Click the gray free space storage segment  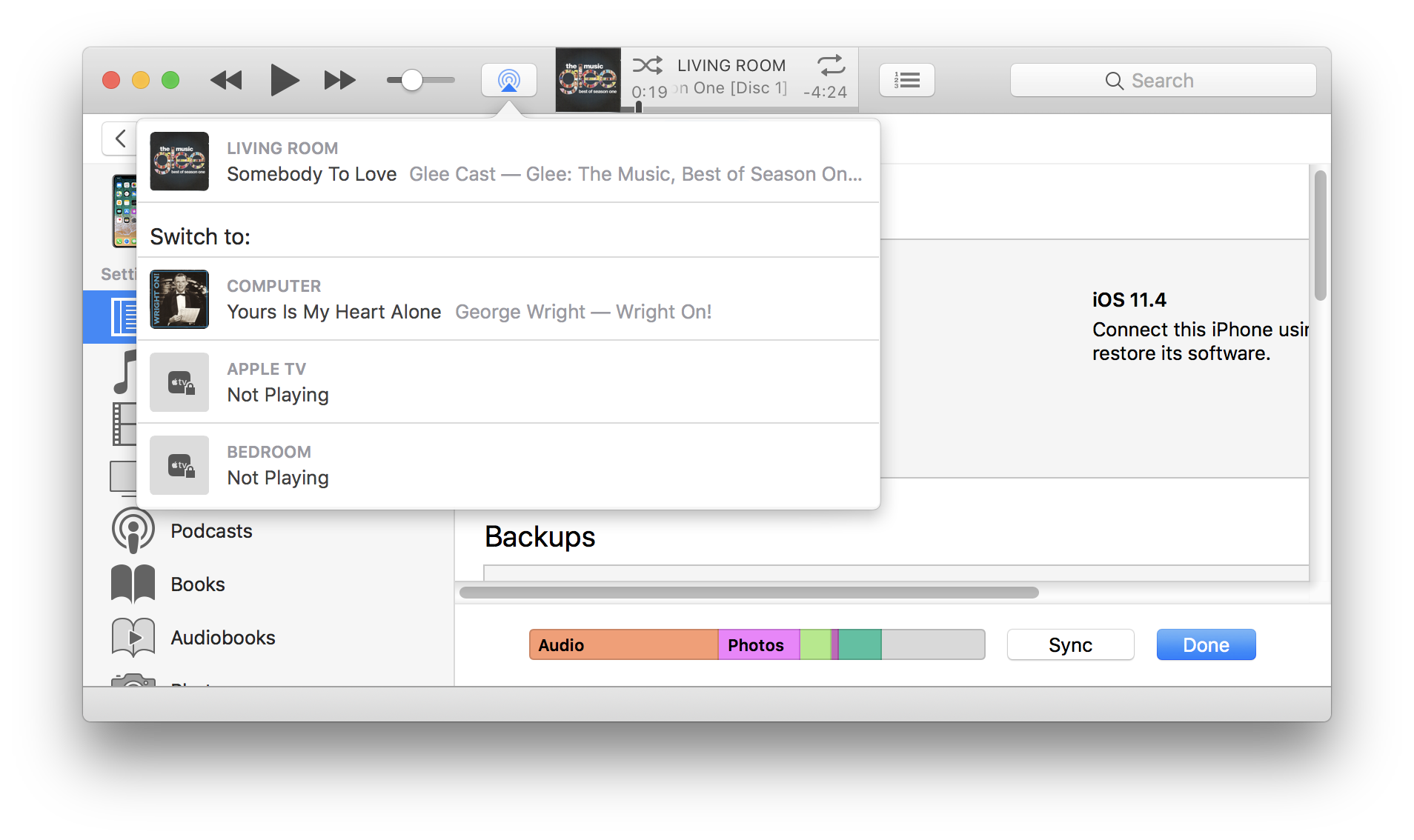tap(933, 644)
